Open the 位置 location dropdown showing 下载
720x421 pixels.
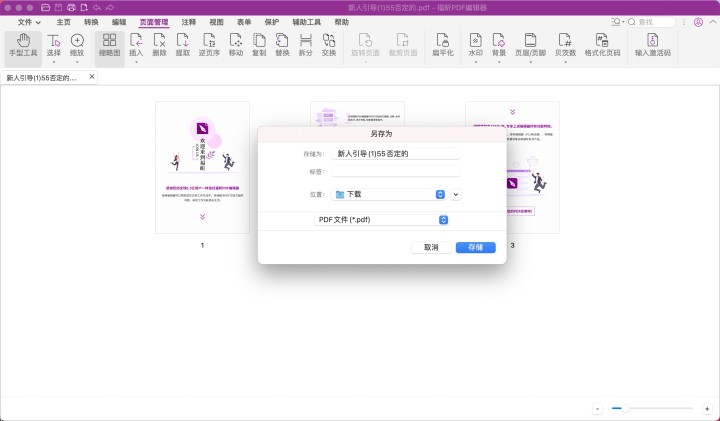389,194
